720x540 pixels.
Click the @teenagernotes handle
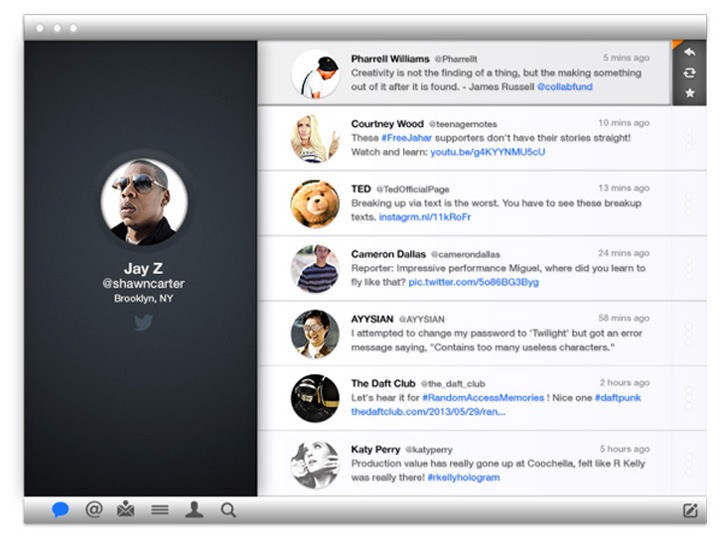pyautogui.click(x=463, y=124)
